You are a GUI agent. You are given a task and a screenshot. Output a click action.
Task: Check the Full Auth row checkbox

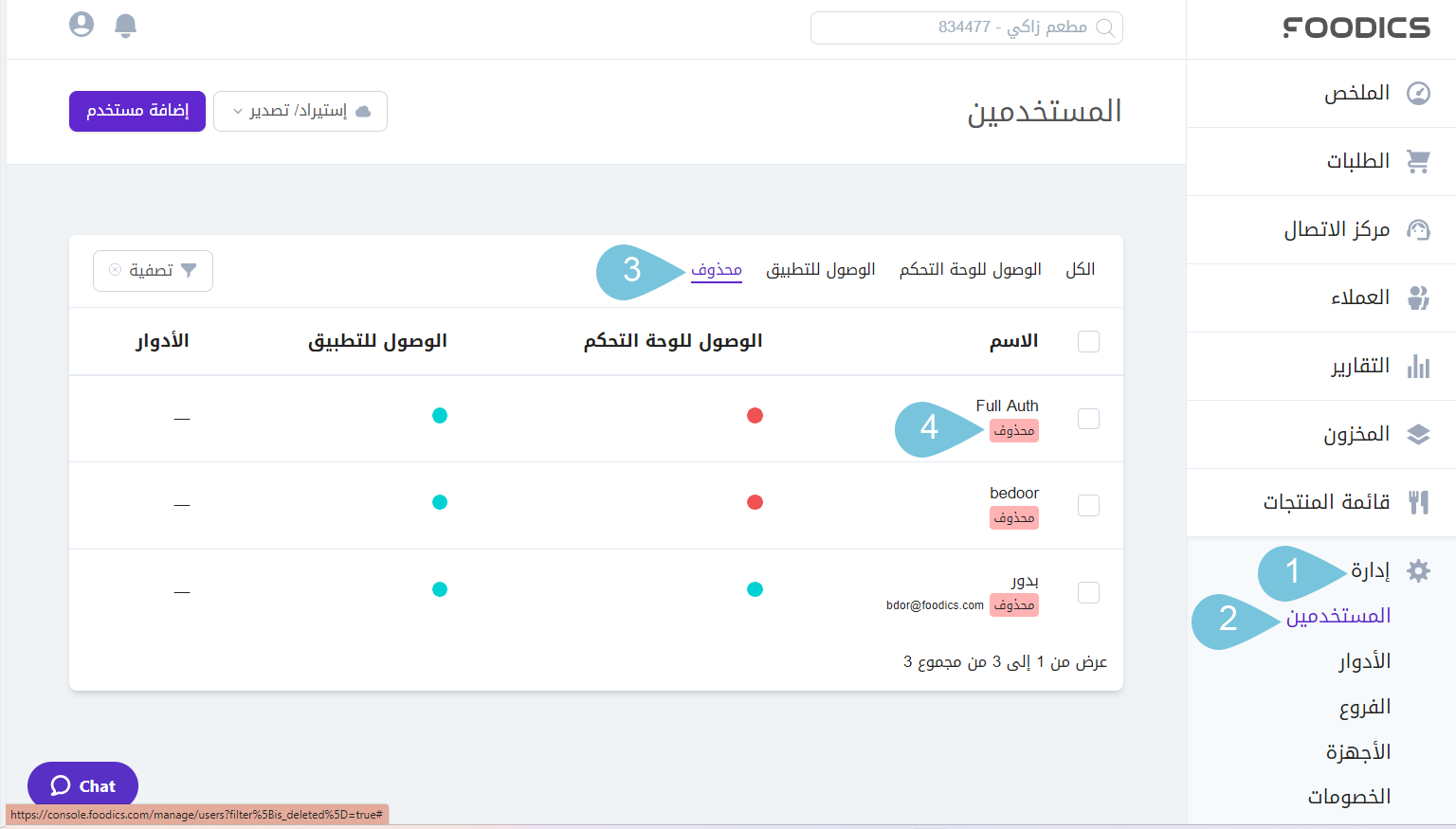(x=1088, y=418)
